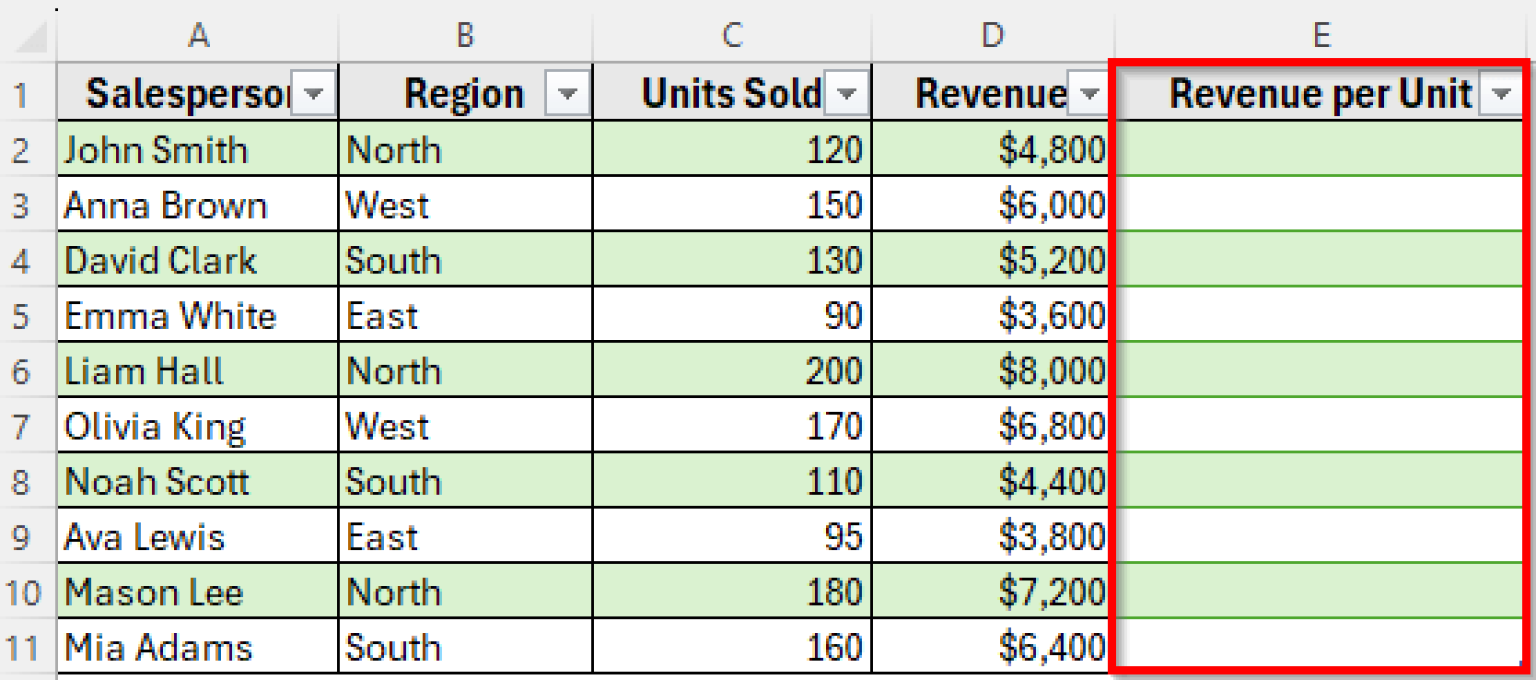
Task: Click the Select All corner triangle
Action: pos(30,38)
